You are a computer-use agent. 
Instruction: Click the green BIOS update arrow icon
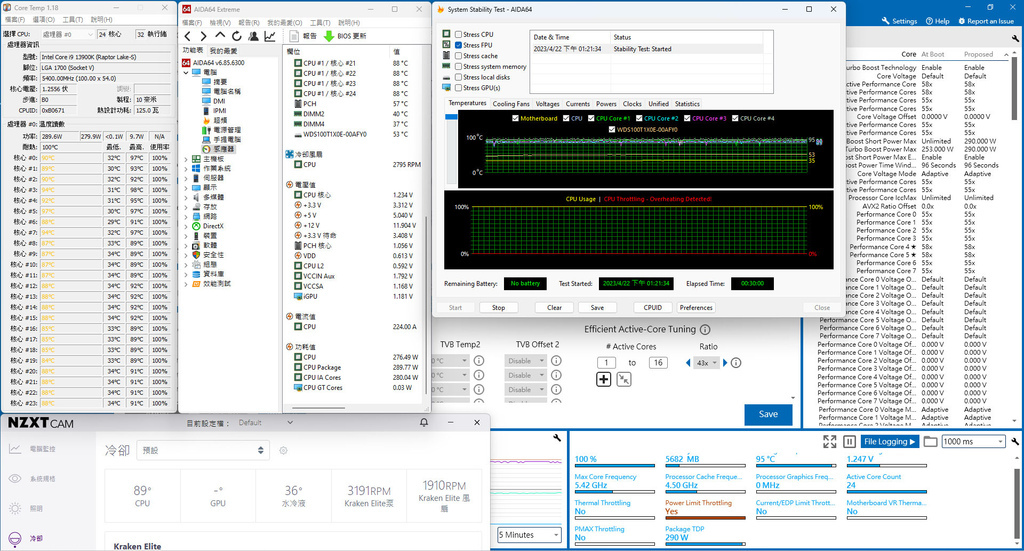pos(328,36)
